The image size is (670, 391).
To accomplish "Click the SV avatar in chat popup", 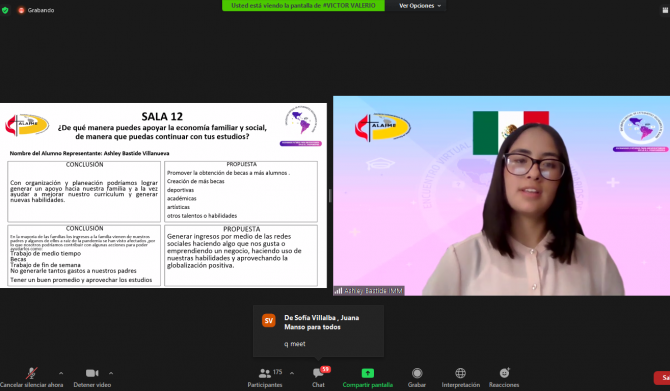I will point(269,320).
